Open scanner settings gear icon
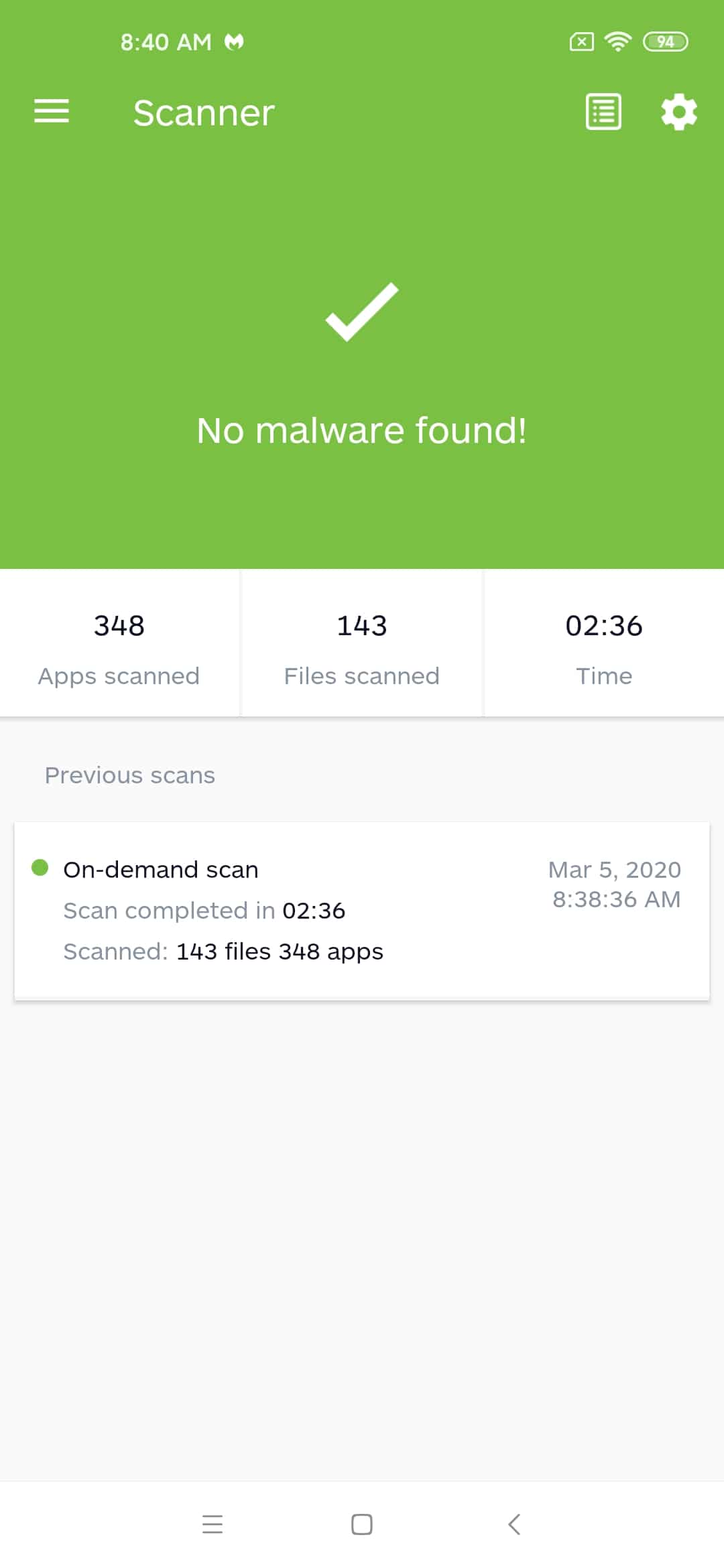Viewport: 724px width, 1568px height. click(x=679, y=111)
